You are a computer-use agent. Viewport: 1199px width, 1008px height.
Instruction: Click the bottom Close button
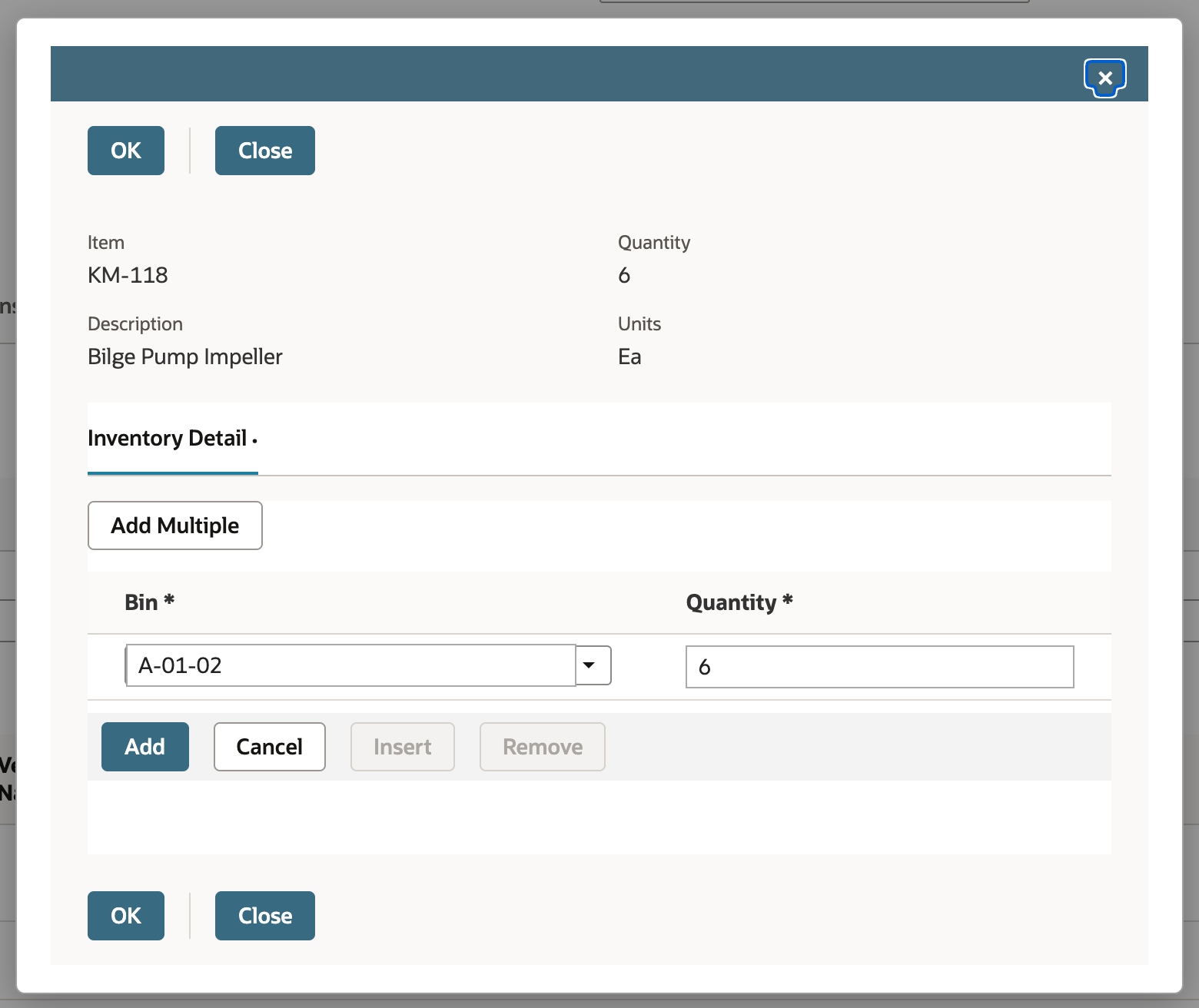point(265,916)
